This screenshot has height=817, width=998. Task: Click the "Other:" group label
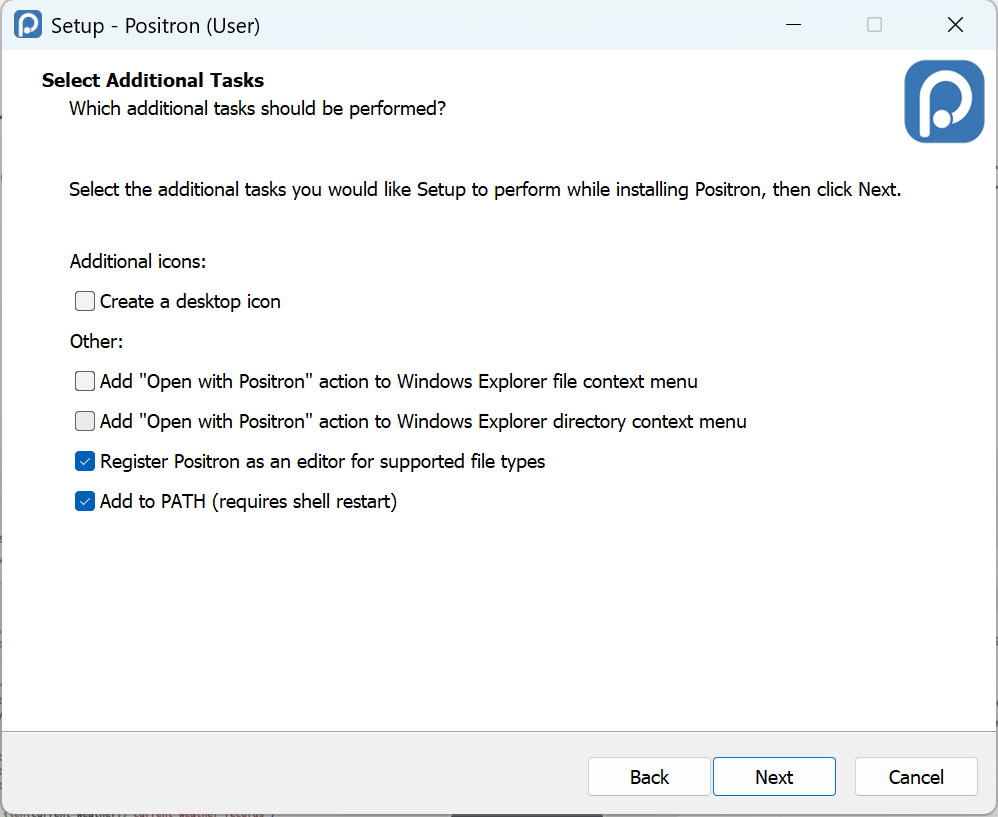[96, 341]
